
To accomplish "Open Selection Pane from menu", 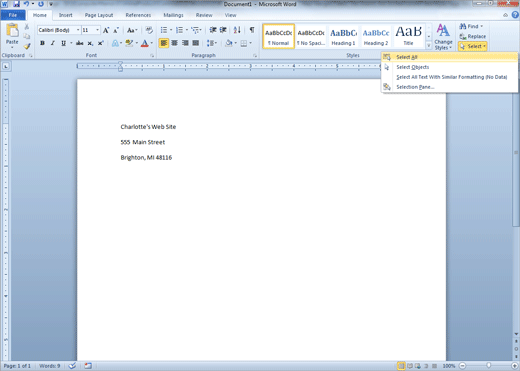I will (x=450, y=87).
